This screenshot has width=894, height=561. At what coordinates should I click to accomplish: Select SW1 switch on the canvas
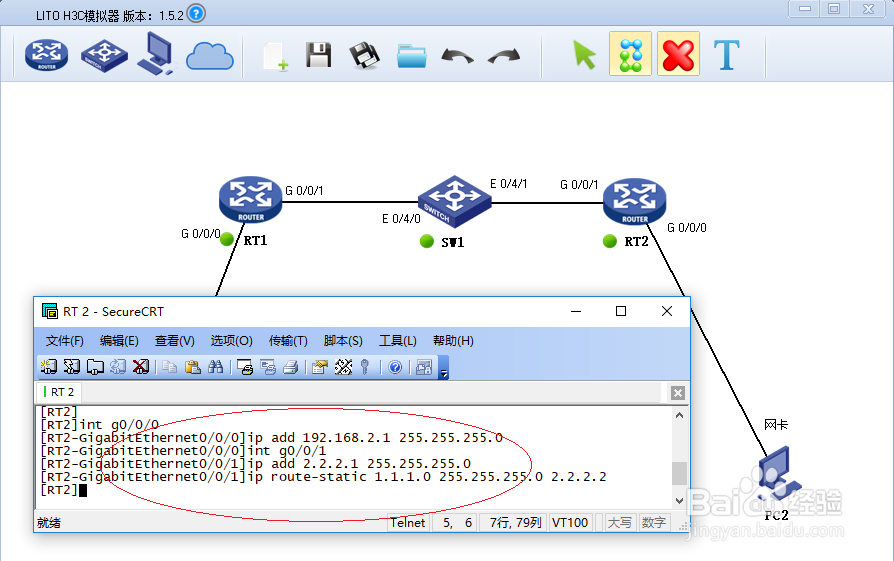(x=454, y=201)
